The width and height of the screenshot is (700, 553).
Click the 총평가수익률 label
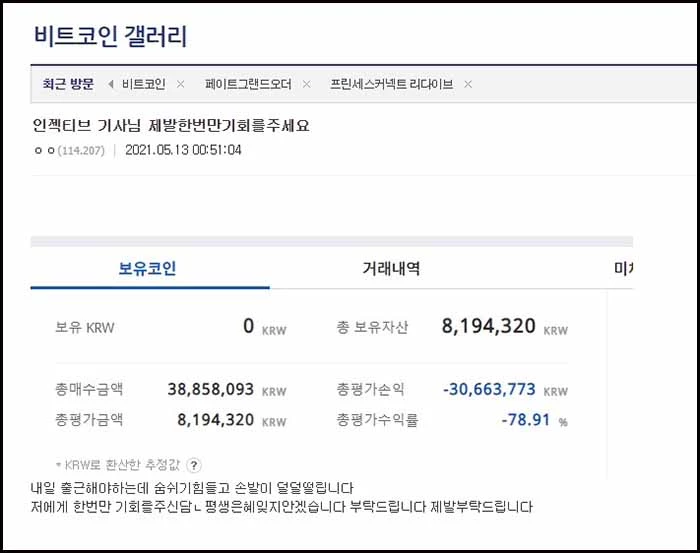[377, 420]
